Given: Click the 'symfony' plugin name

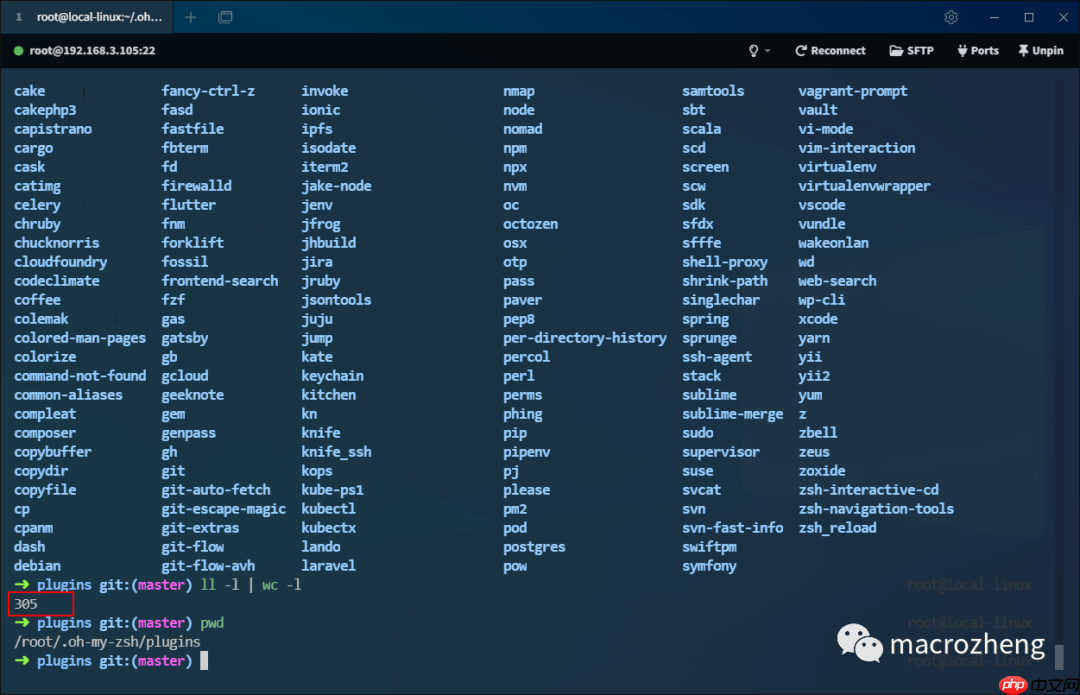Looking at the screenshot, I should pos(709,566).
